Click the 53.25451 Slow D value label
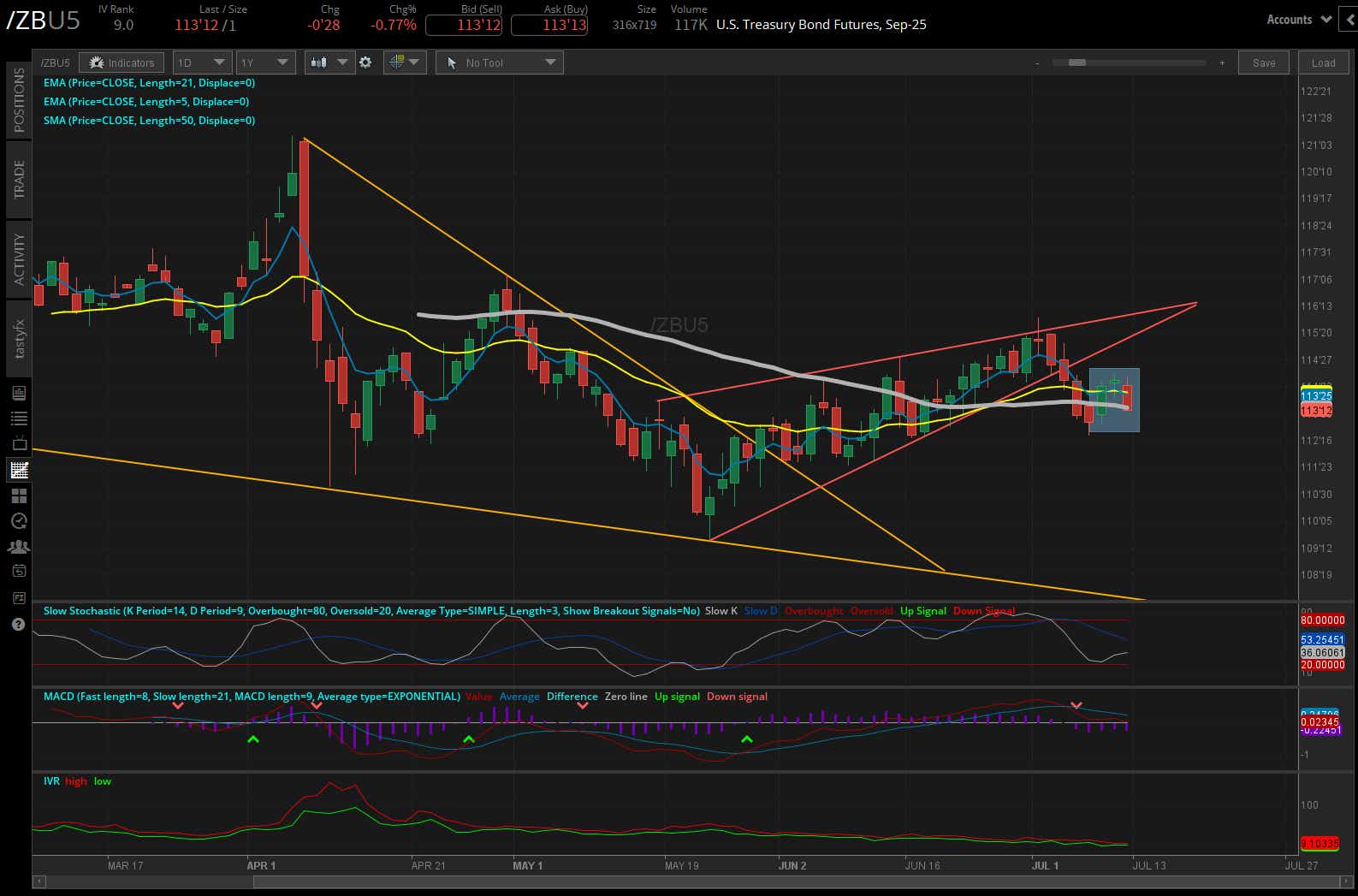 coord(1322,640)
